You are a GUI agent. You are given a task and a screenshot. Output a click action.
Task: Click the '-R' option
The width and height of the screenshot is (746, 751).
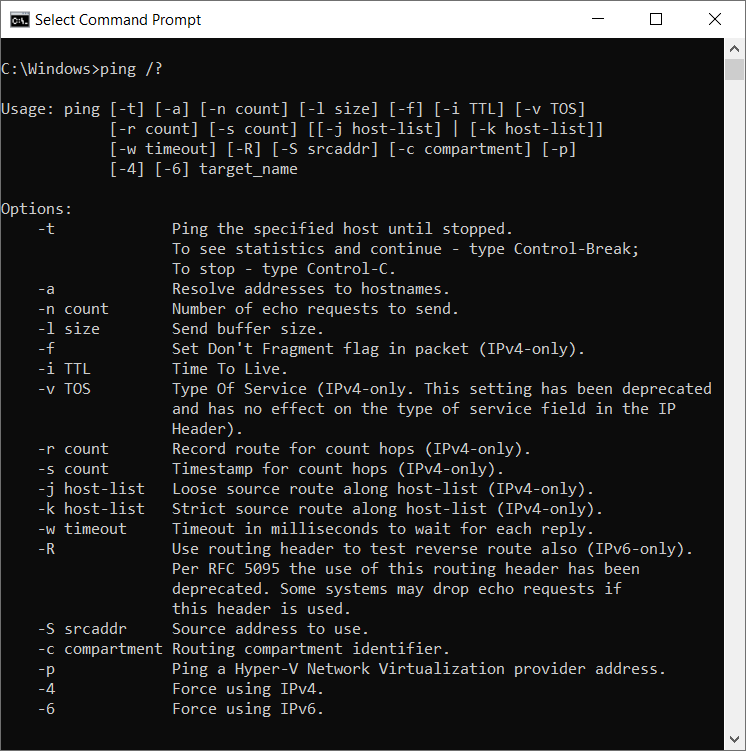tap(46, 549)
